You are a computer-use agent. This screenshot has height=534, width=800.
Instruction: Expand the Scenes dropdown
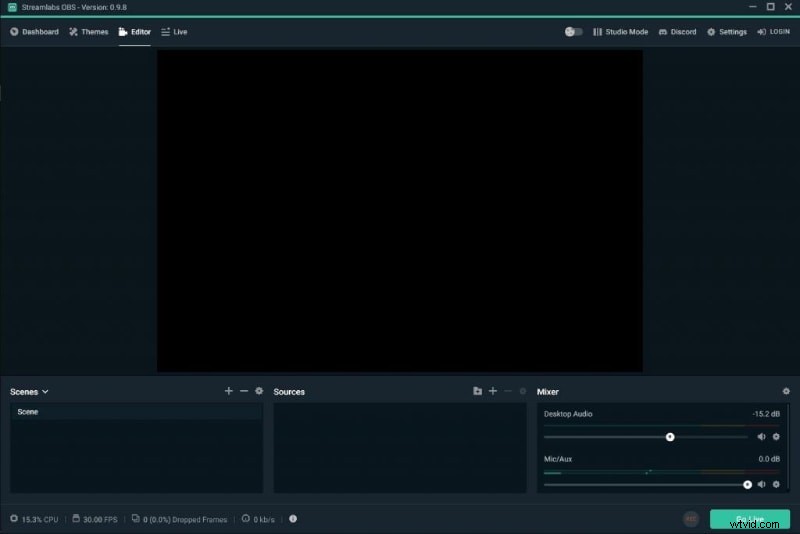(x=29, y=392)
